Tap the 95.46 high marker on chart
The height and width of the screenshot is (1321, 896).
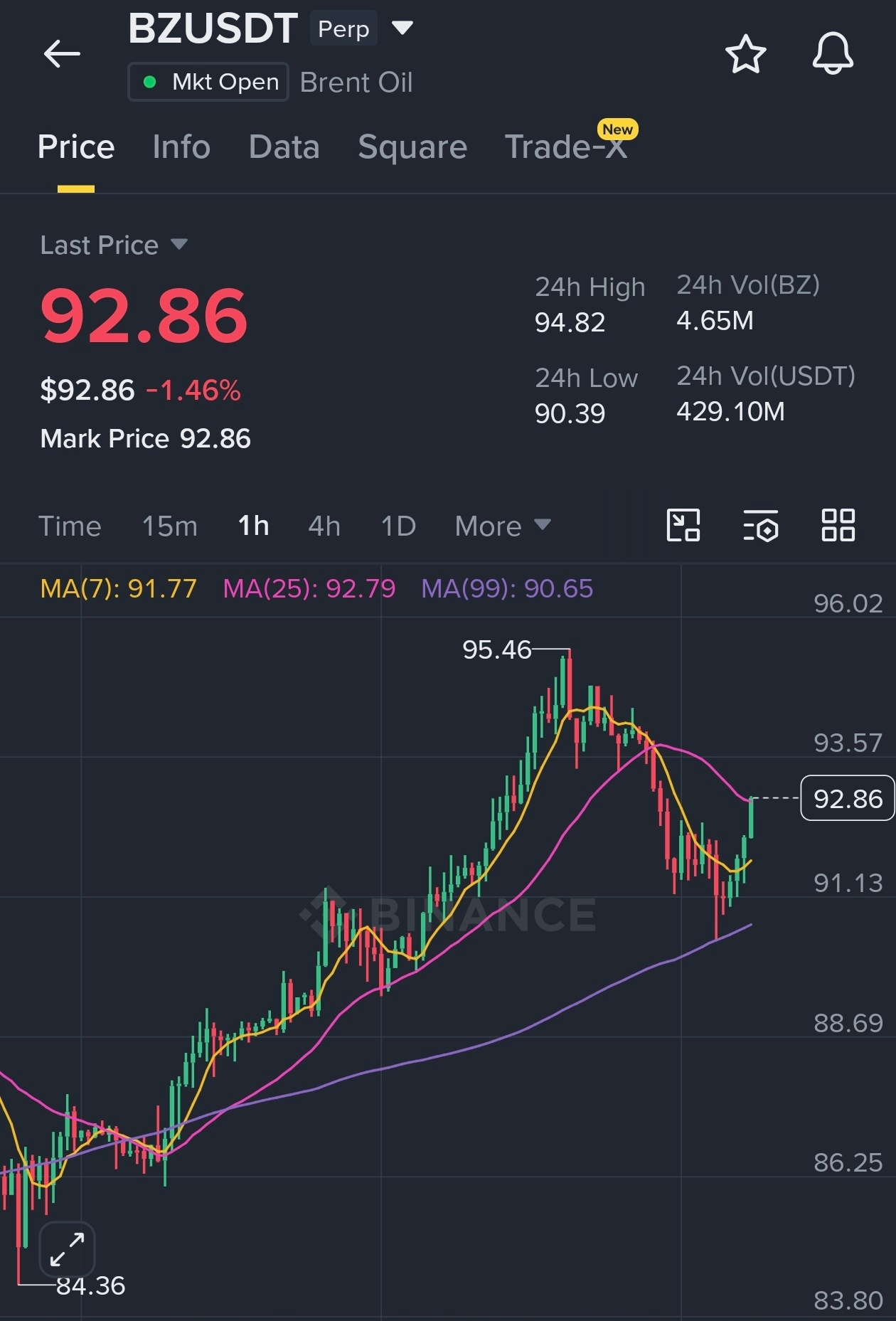(x=497, y=649)
